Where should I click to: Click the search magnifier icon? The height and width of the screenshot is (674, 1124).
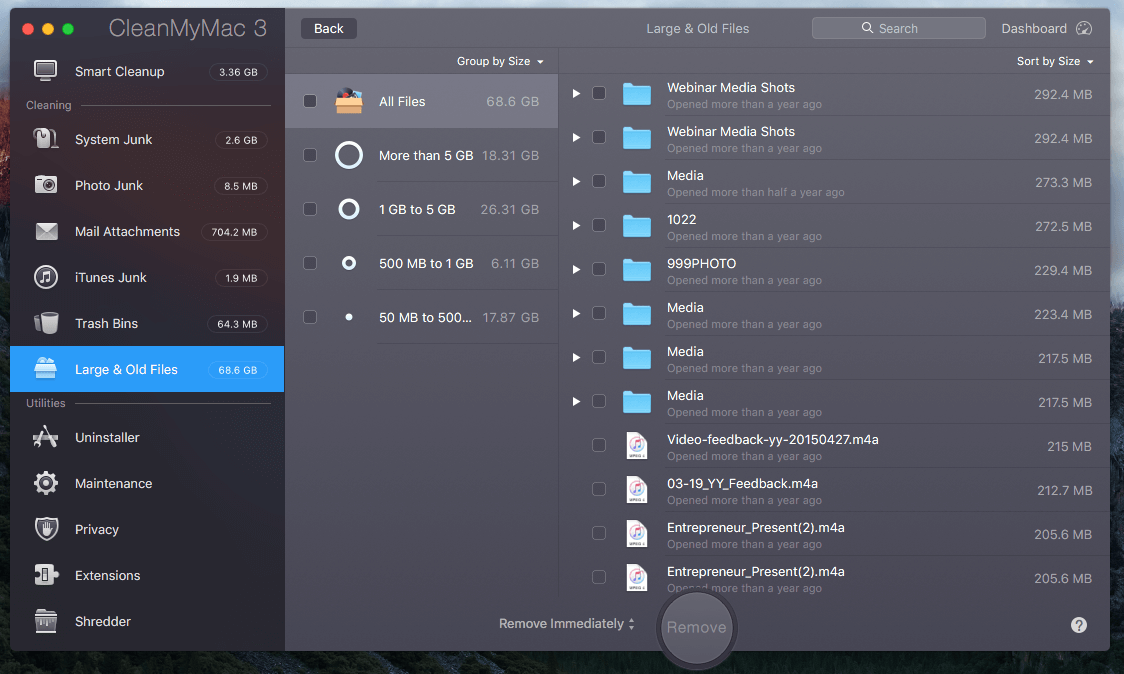(x=867, y=28)
